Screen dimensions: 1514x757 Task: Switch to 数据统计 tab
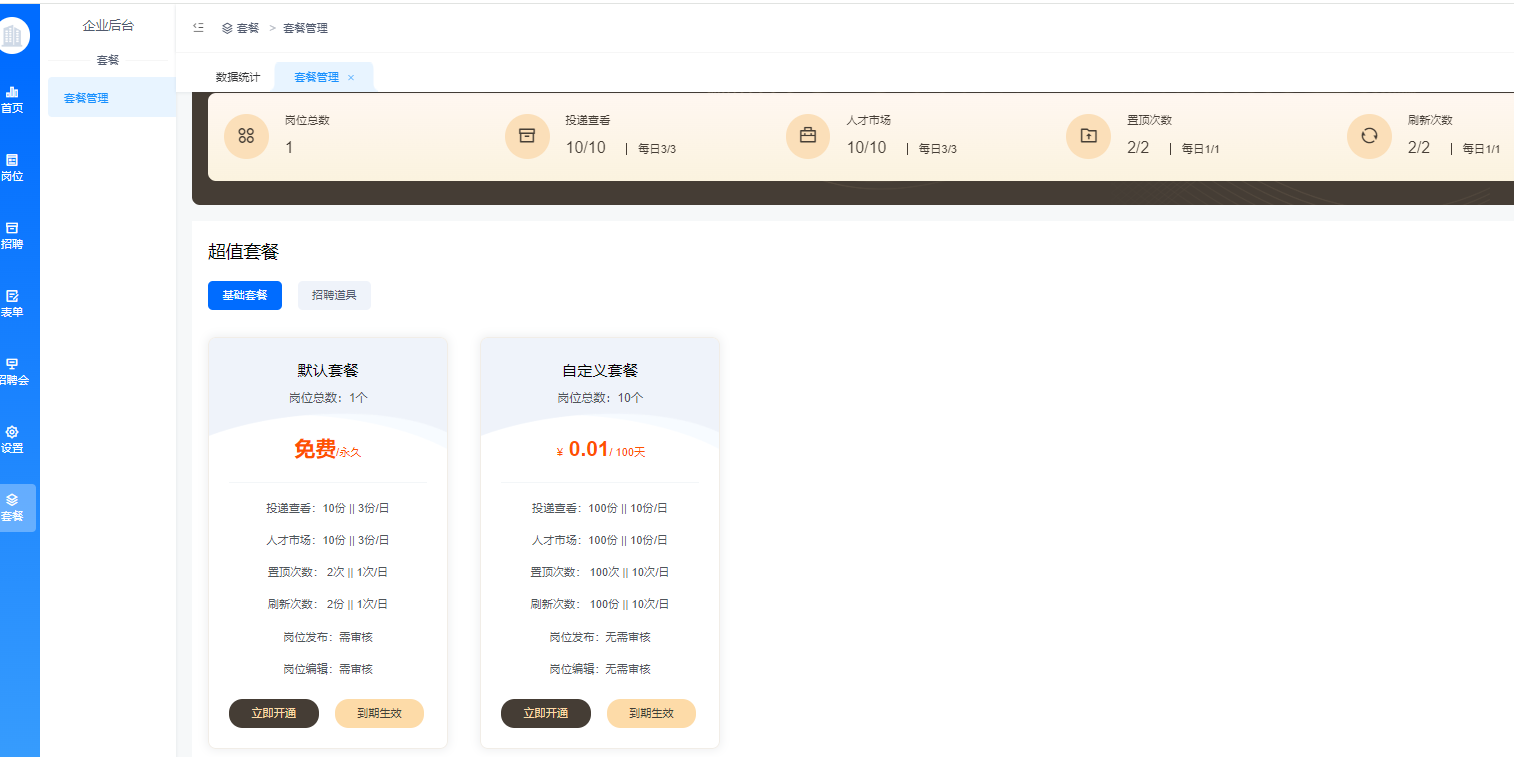tap(238, 77)
